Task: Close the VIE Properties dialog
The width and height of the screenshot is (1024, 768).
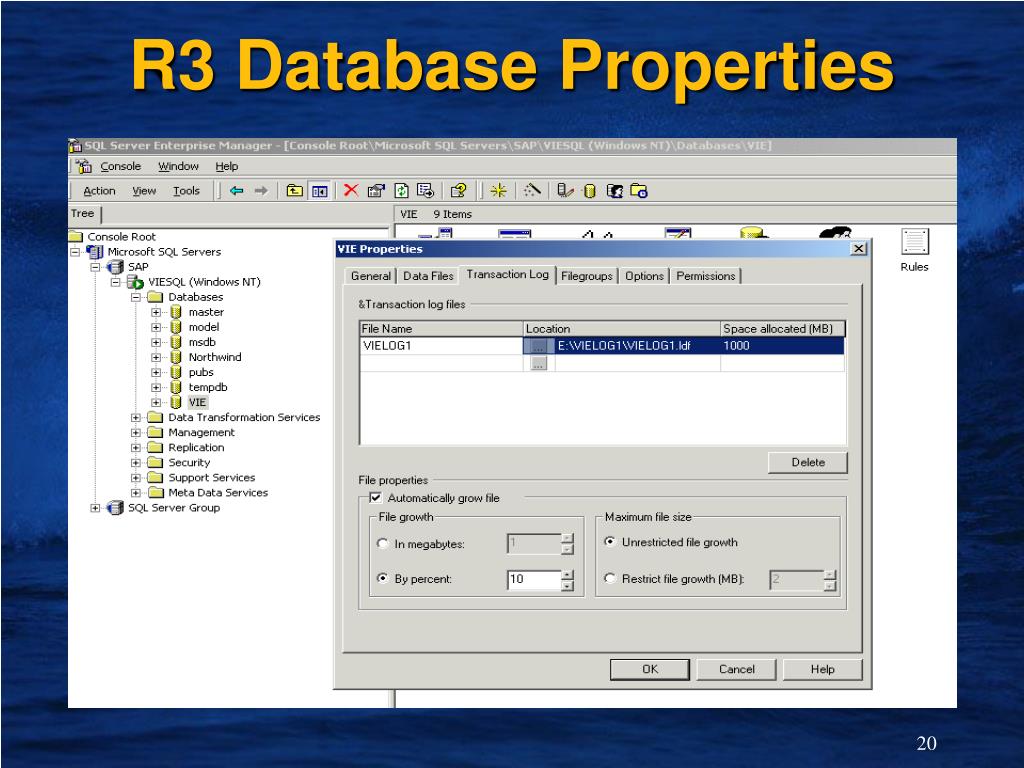Action: [x=859, y=249]
